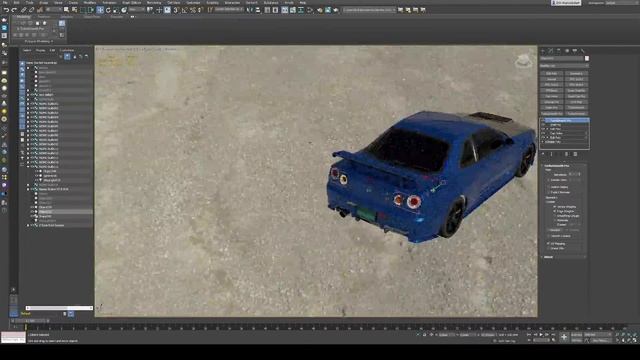
Task: Toggle eye icon of TurboSmooth Pro modifier in stack
Action: [543, 120]
